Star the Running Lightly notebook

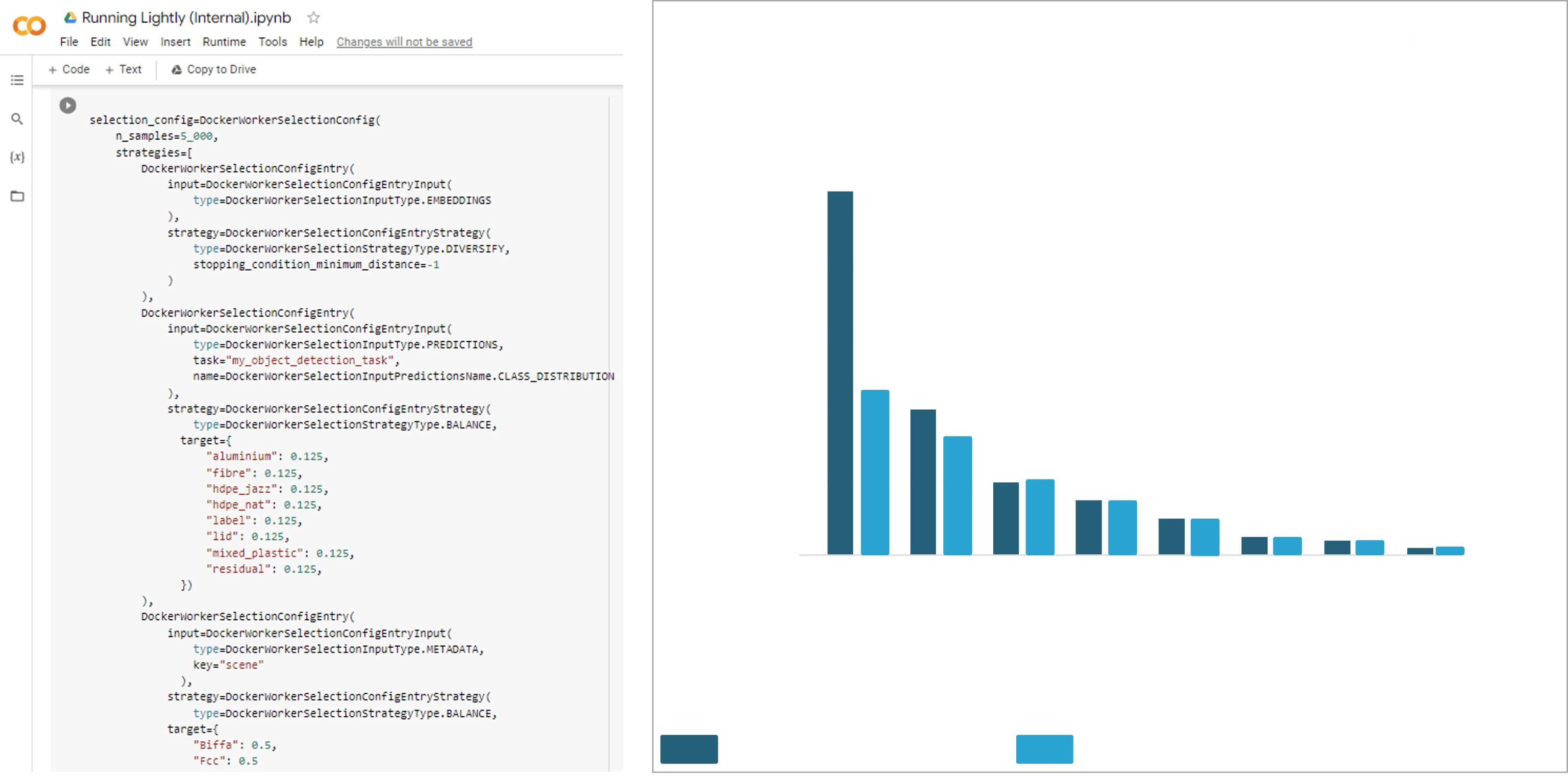[314, 18]
